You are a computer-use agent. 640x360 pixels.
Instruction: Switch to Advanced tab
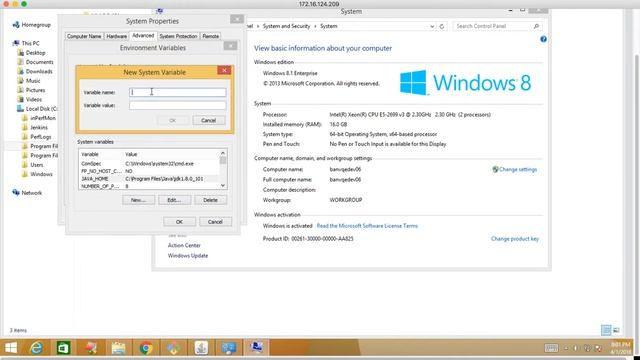143,36
